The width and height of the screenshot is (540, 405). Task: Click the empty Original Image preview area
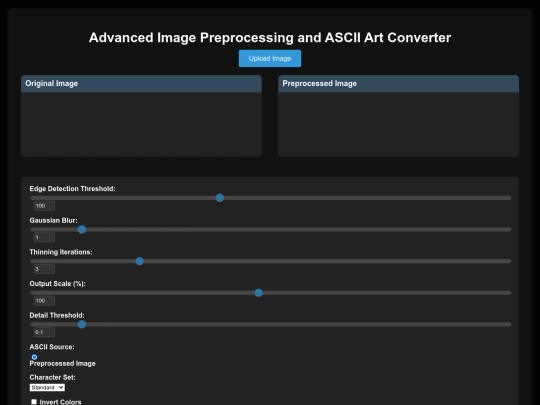[141, 124]
